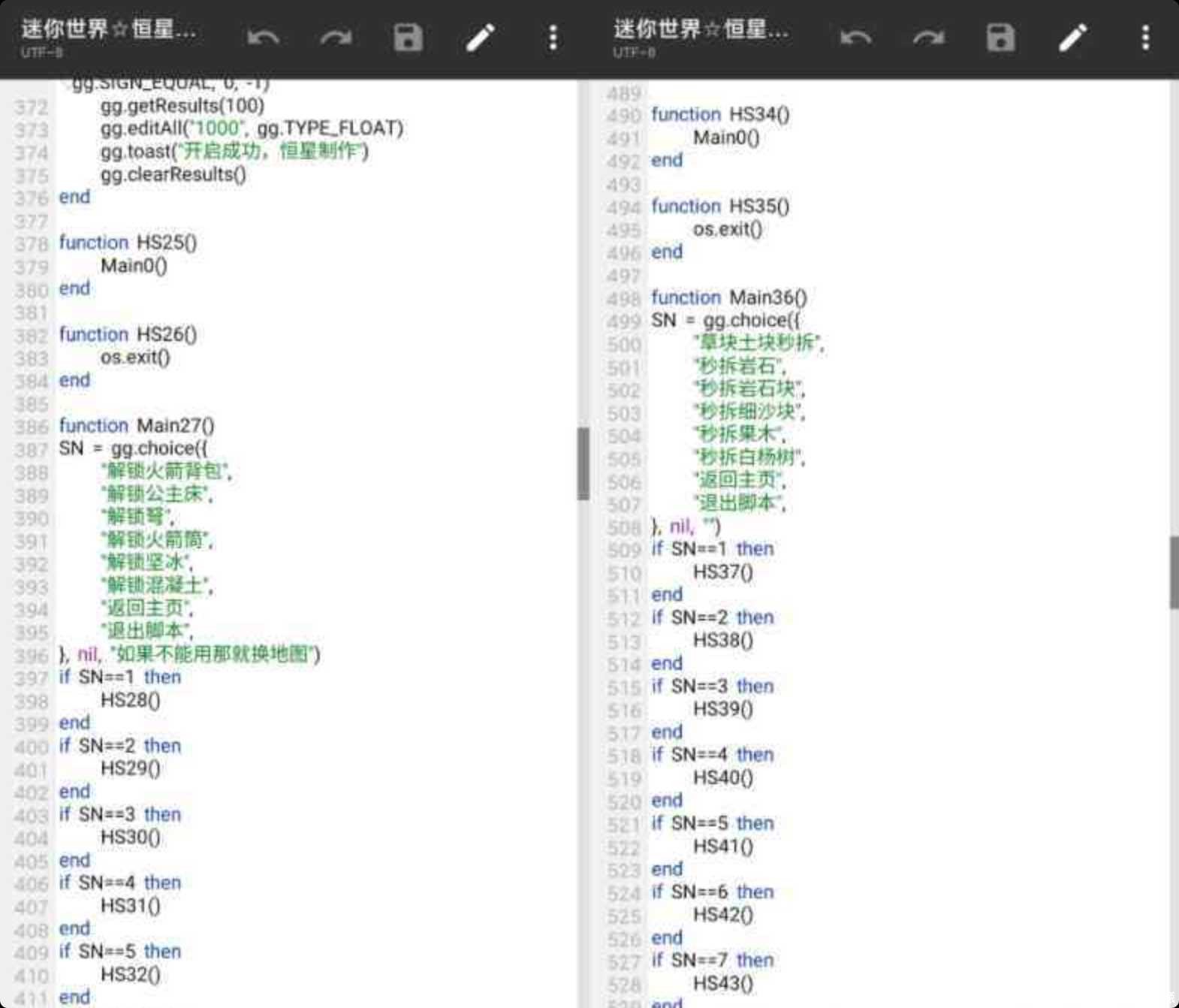
Task: Save file in the right editor pane
Action: 1000,37
